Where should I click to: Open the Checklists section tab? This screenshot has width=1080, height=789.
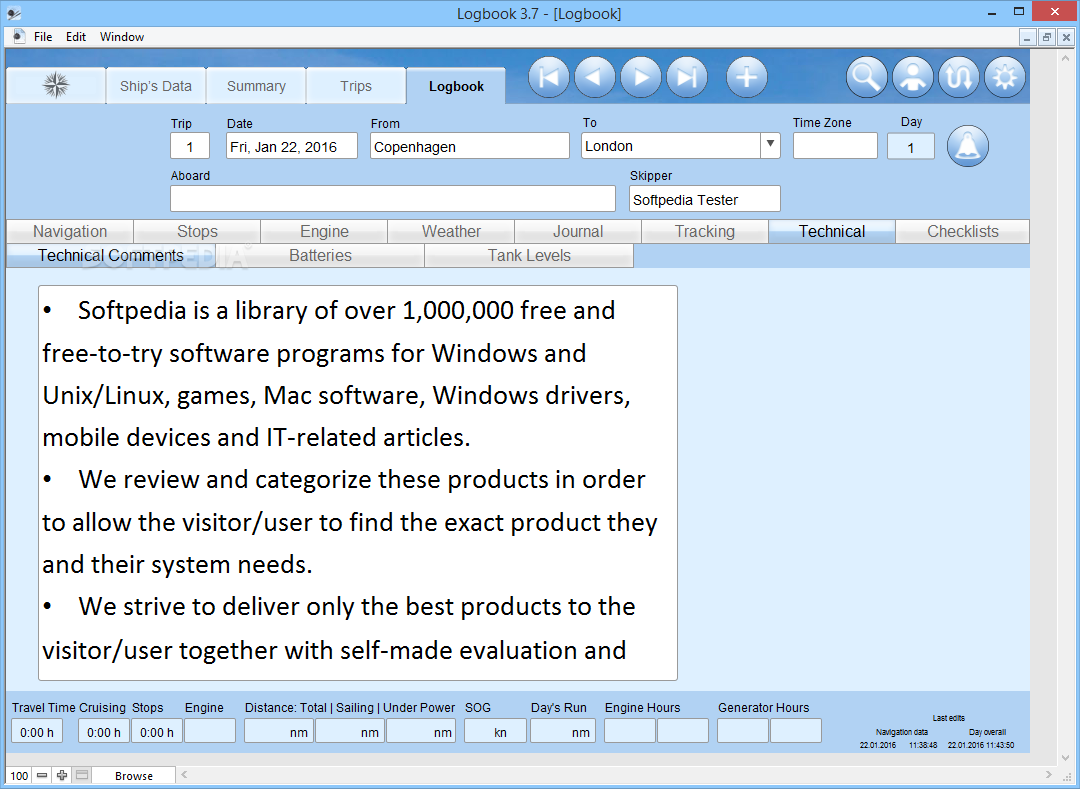click(x=963, y=231)
